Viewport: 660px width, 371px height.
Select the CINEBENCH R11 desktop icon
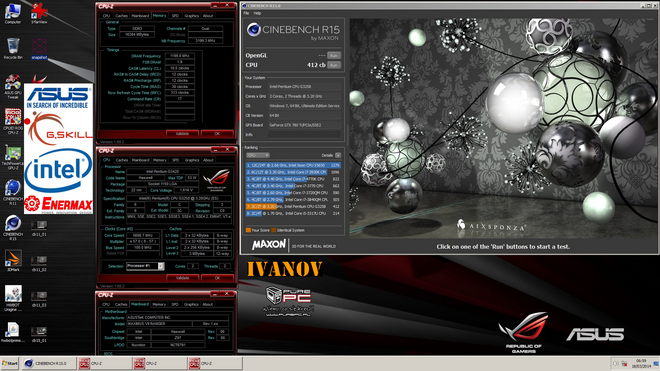click(x=13, y=192)
